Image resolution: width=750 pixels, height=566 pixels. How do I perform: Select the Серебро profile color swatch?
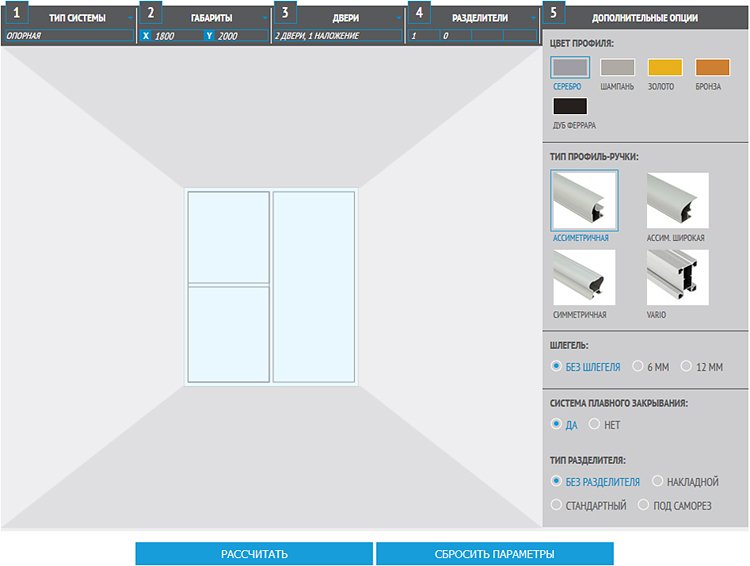click(x=569, y=67)
